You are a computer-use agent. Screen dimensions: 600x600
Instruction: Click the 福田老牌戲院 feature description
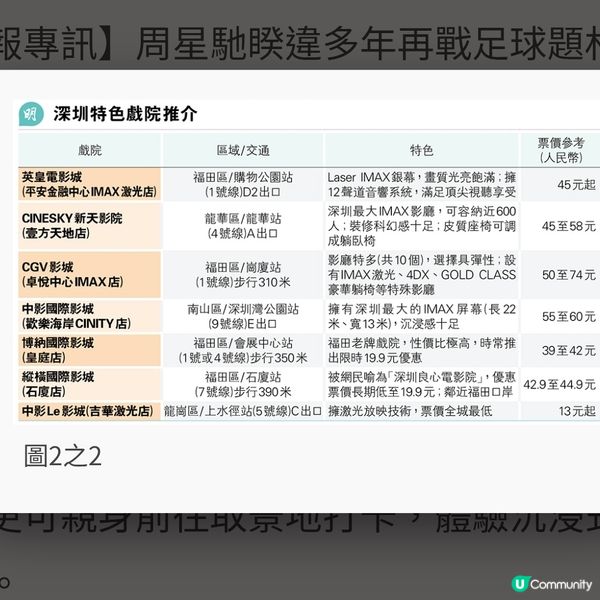(421, 350)
